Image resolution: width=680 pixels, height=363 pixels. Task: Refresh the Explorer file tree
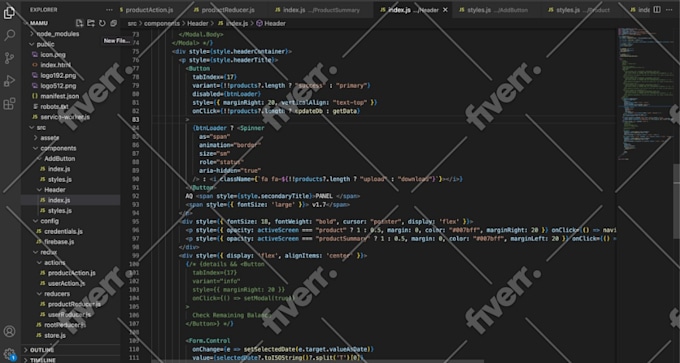pos(102,23)
